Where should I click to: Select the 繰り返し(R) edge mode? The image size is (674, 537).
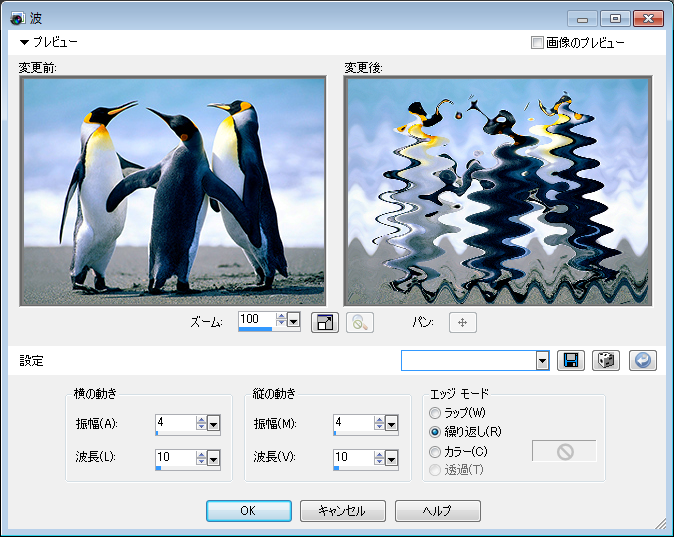[435, 432]
